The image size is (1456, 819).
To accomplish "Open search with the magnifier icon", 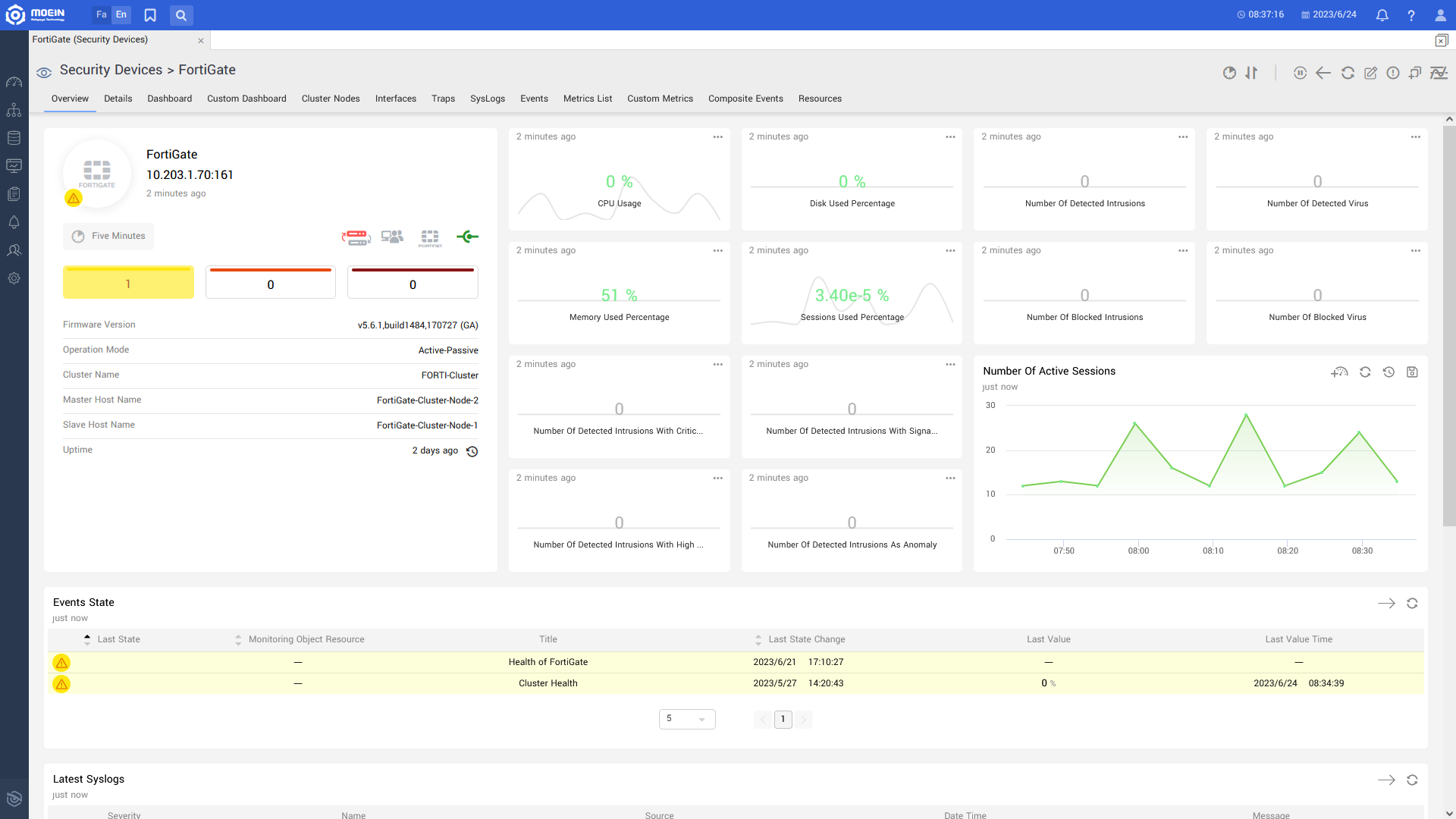I will [181, 15].
